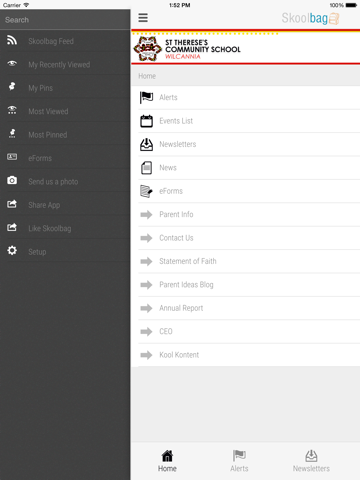Open the hamburger menu icon
Image resolution: width=360 pixels, height=480 pixels.
point(143,18)
